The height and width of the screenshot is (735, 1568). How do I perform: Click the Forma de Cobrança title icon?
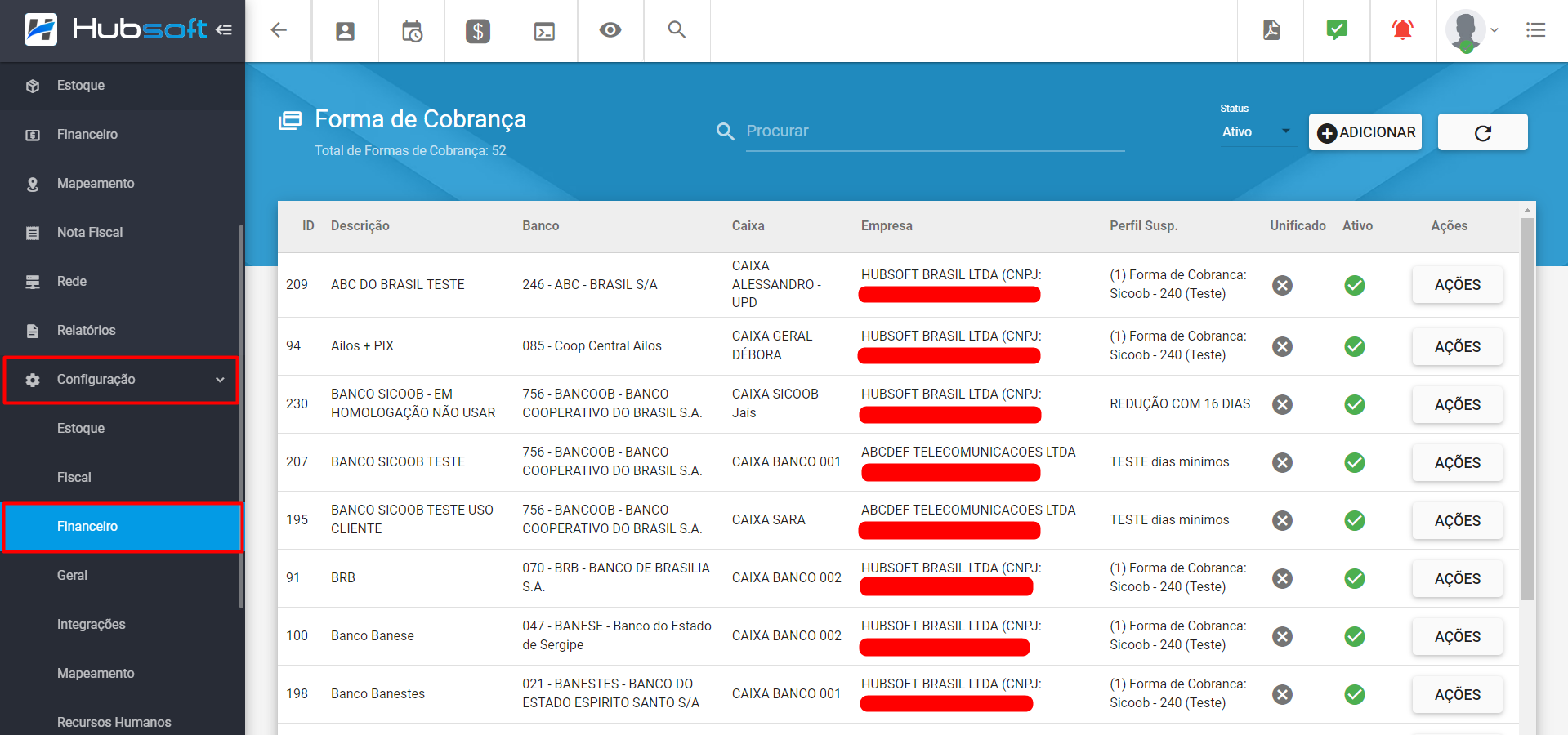[290, 120]
